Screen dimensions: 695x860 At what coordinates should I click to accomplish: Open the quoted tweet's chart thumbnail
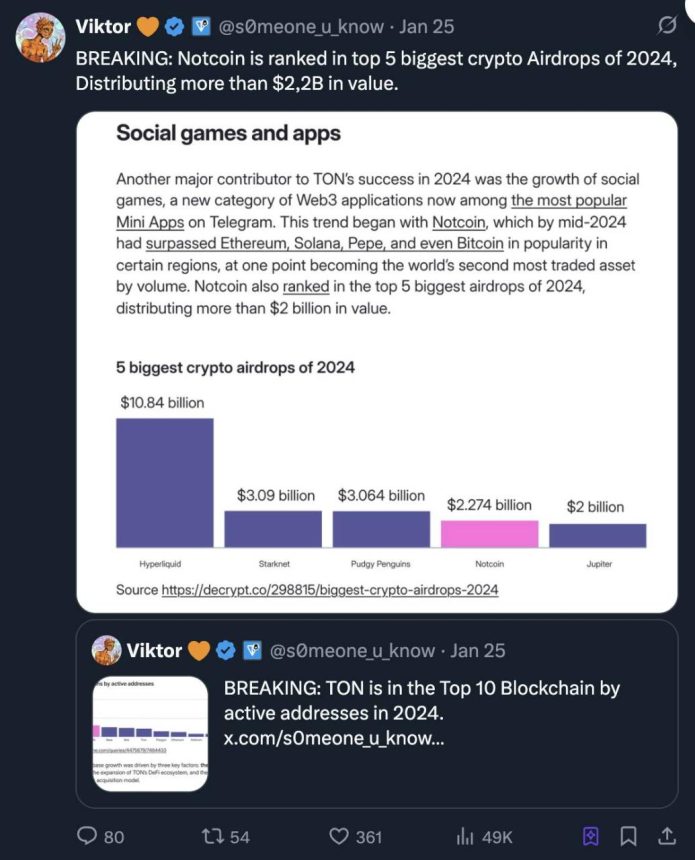pyautogui.click(x=150, y=735)
